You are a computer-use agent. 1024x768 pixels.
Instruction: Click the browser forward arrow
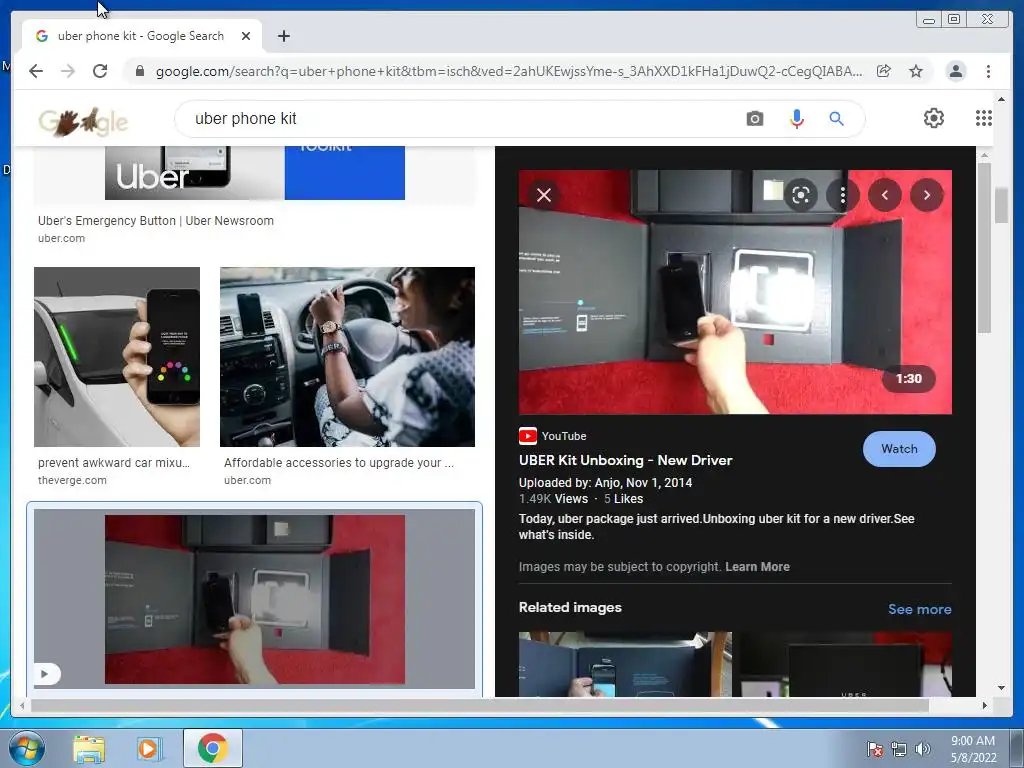[68, 71]
